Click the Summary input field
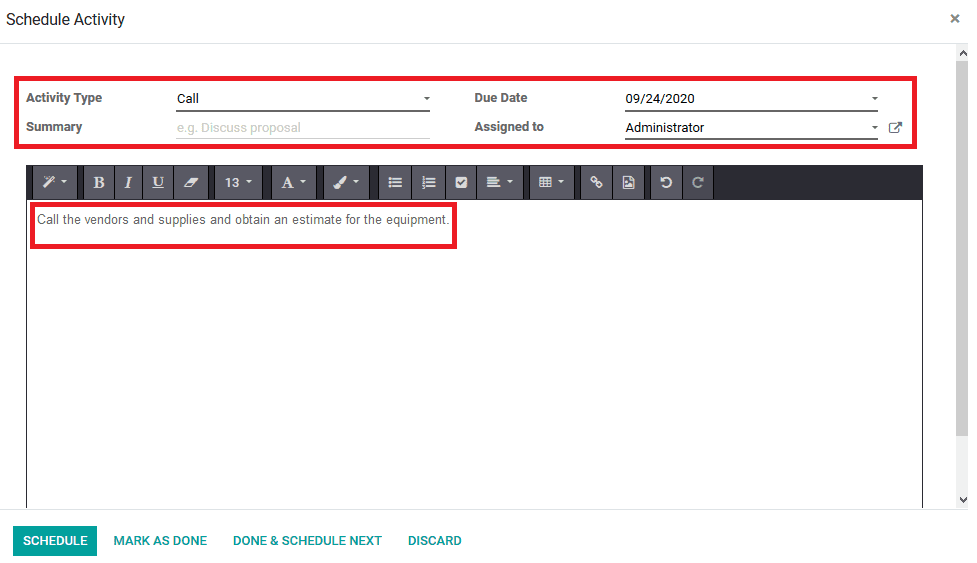Image resolution: width=977 pixels, height=563 pixels. point(303,128)
